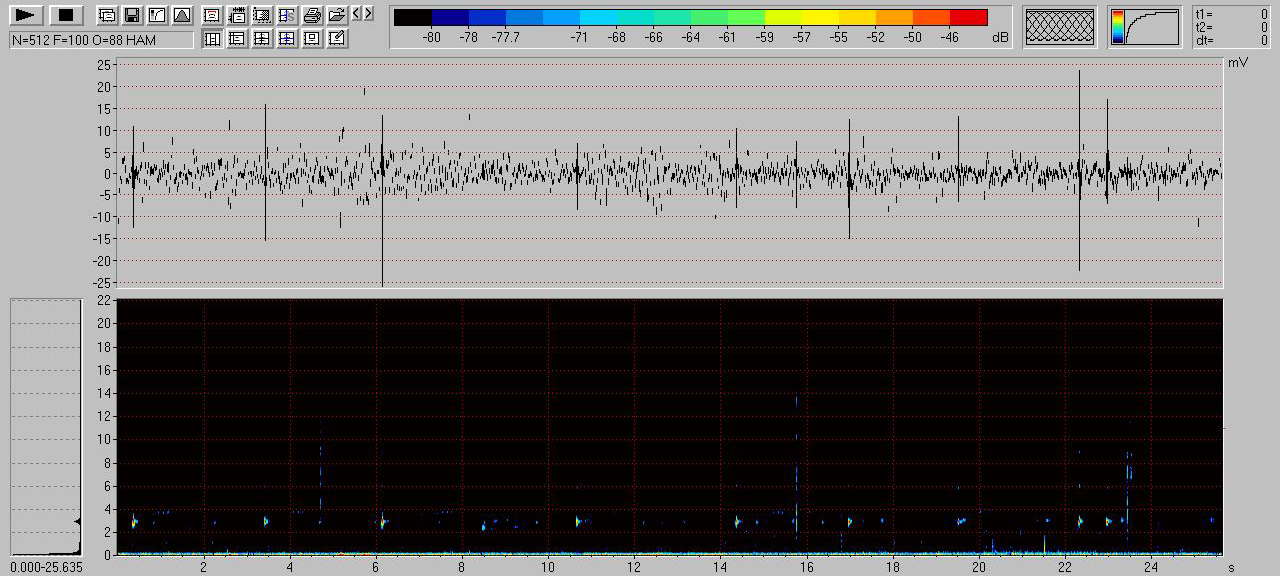Click the right arrow navigation button
The width and height of the screenshot is (1280, 576).
(x=369, y=14)
